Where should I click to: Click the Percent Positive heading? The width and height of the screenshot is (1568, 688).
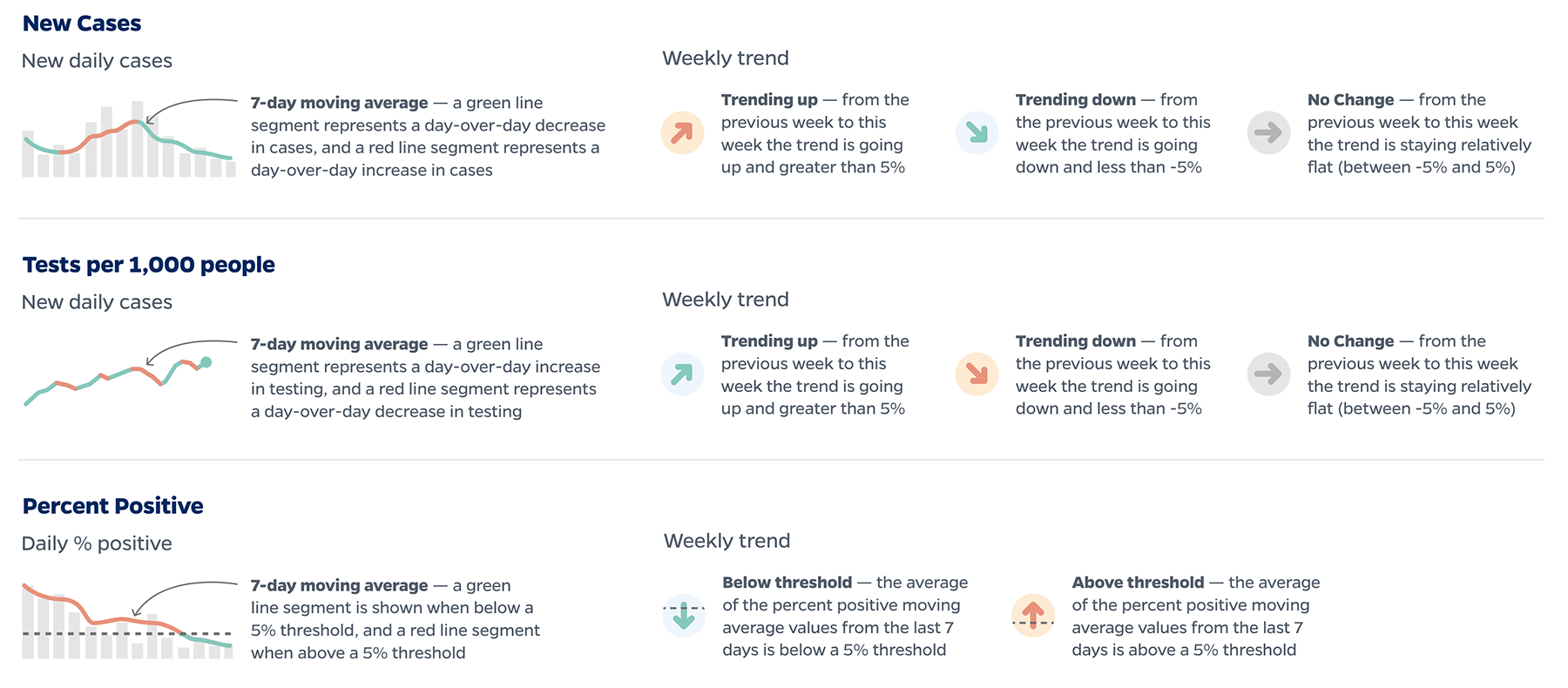[x=113, y=506]
